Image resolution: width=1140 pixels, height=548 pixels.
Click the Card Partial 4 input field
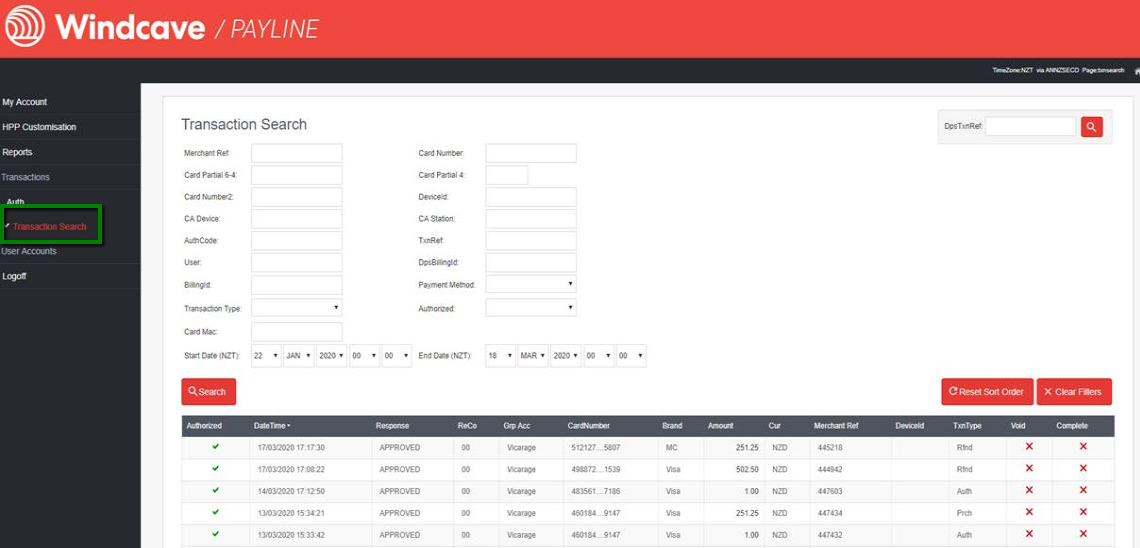coord(507,175)
